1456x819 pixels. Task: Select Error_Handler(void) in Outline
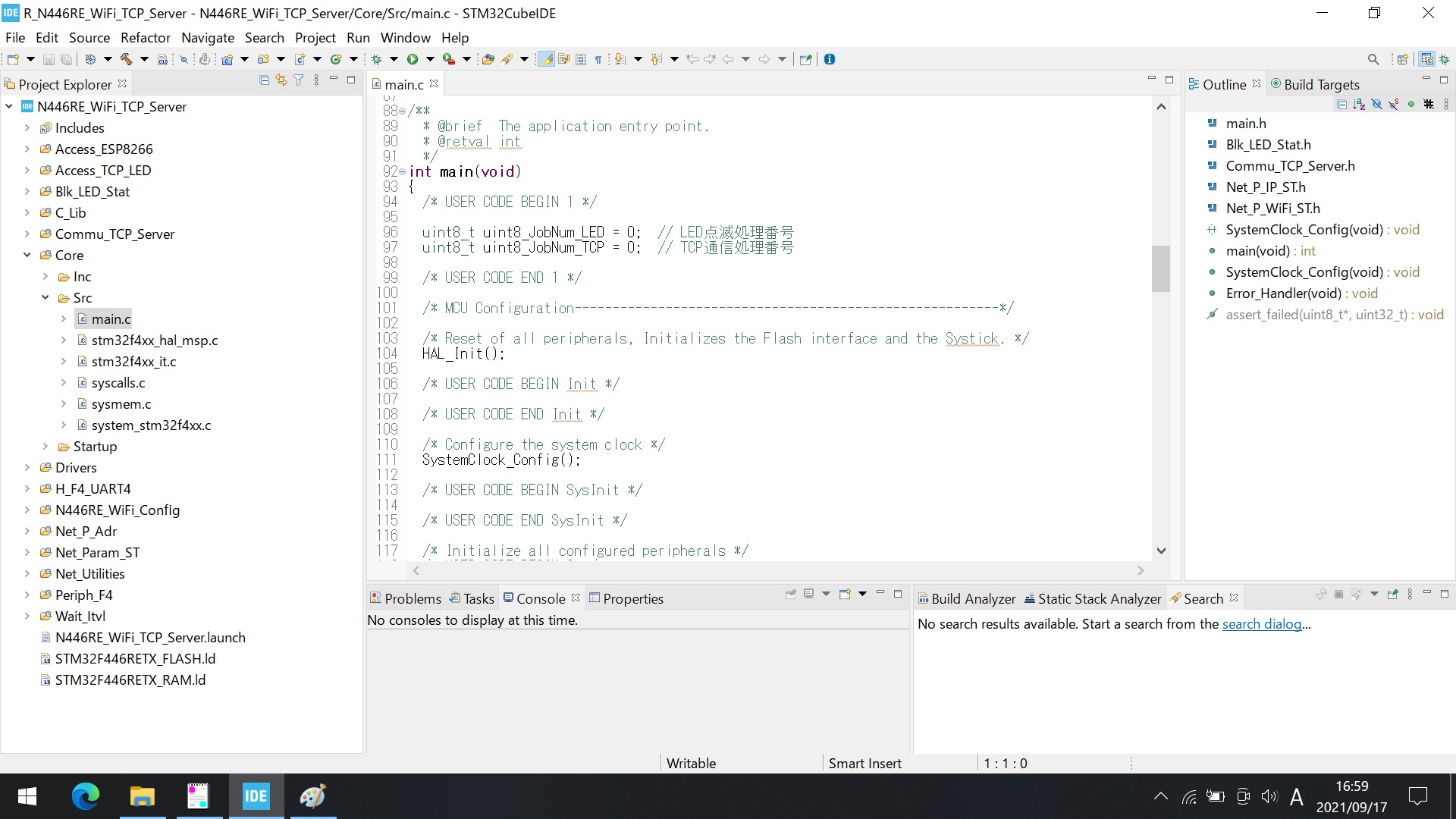(1302, 293)
